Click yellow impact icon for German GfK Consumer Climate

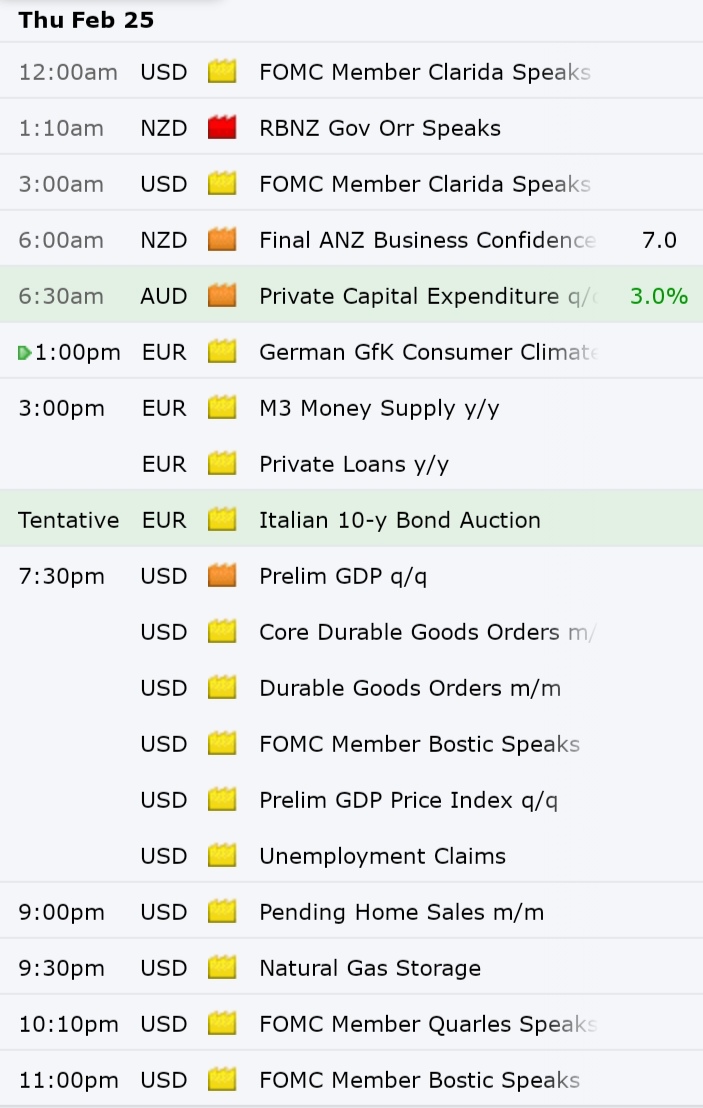pos(222,352)
